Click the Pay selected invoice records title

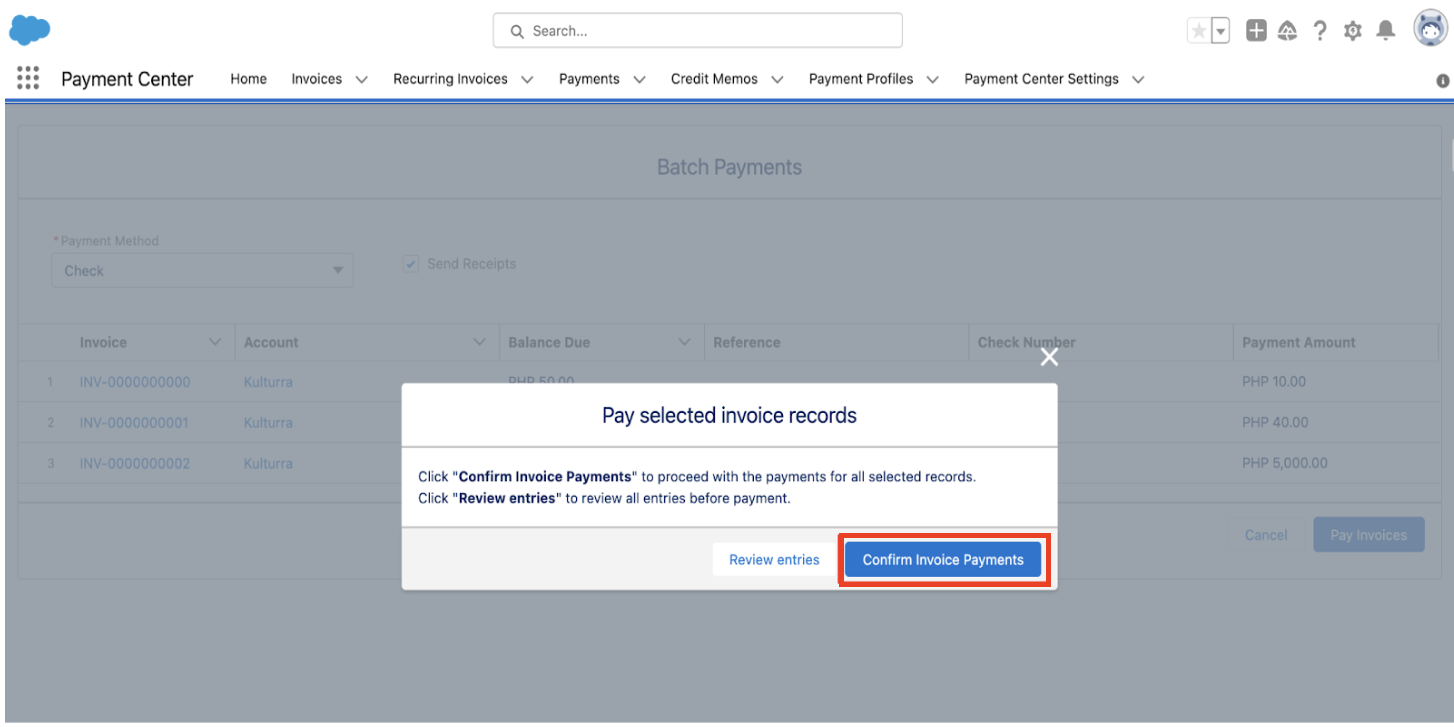pyautogui.click(x=729, y=415)
